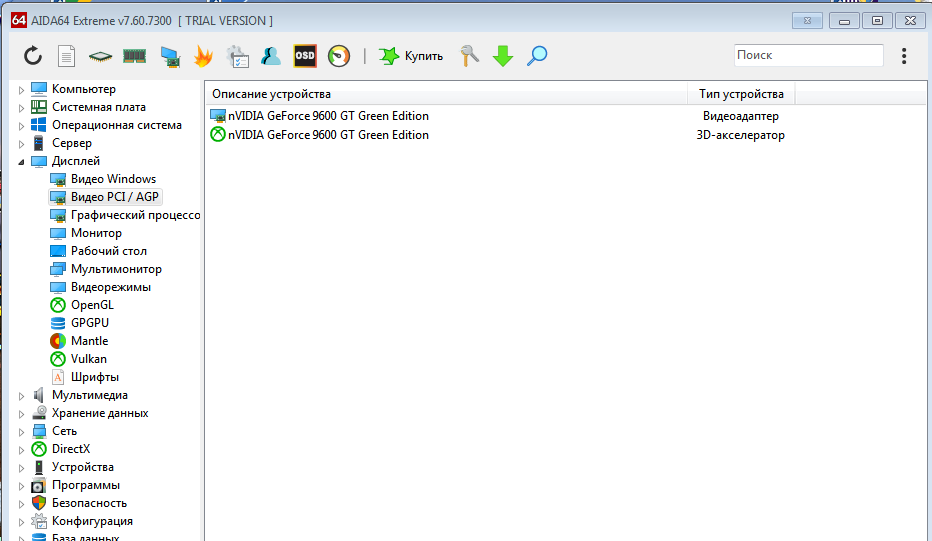Click the 3D-акселератор type cell
The image size is (932, 541).
741,135
